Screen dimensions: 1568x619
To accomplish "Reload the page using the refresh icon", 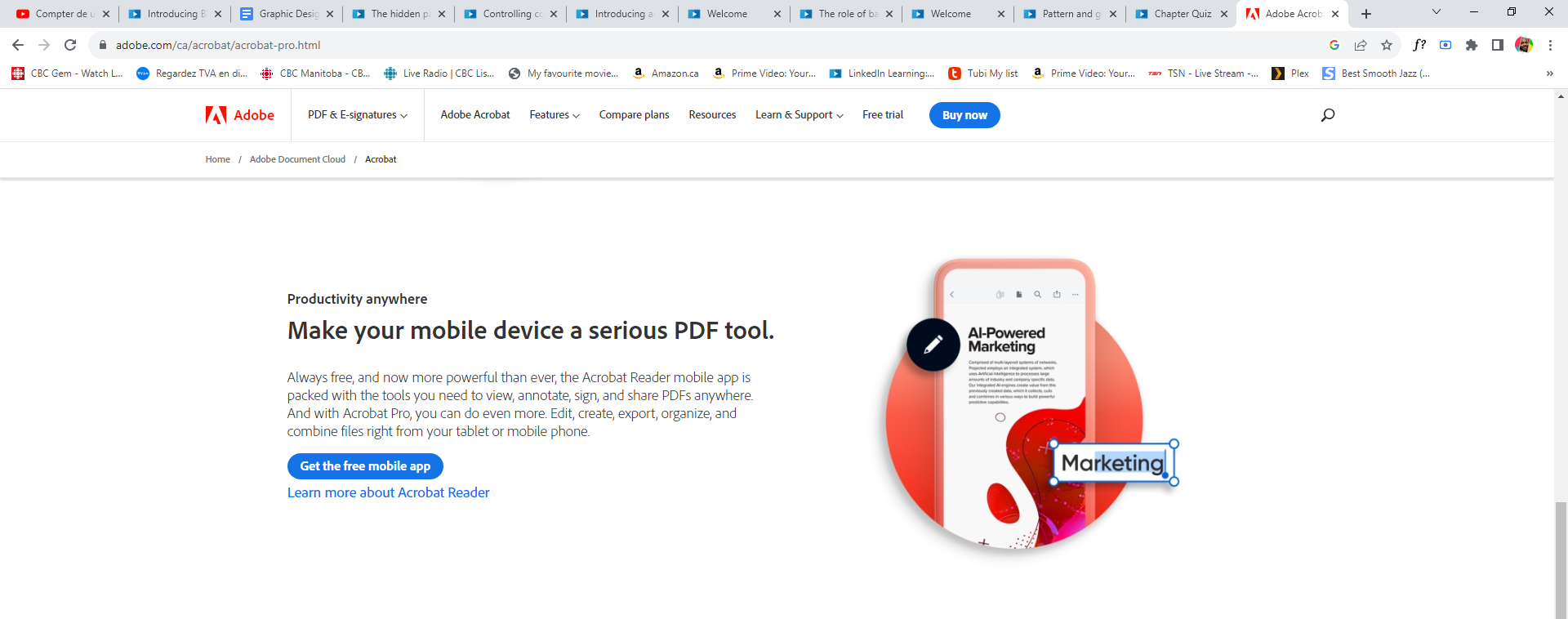I will click(x=70, y=45).
